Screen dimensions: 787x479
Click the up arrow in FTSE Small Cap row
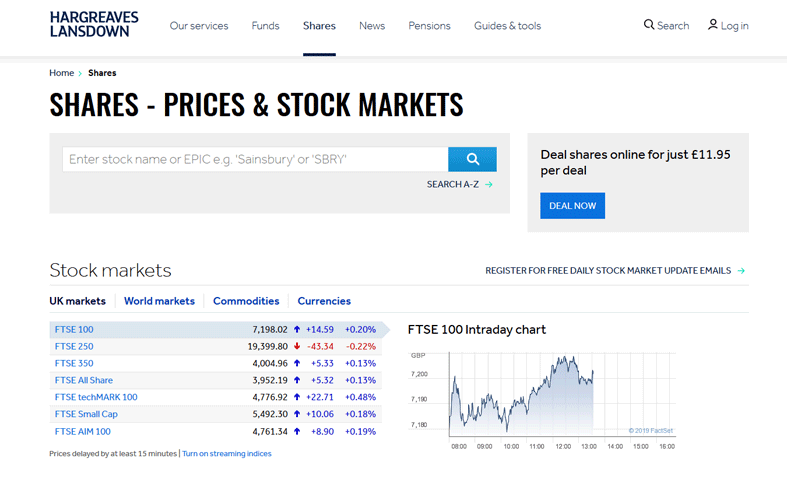(297, 414)
